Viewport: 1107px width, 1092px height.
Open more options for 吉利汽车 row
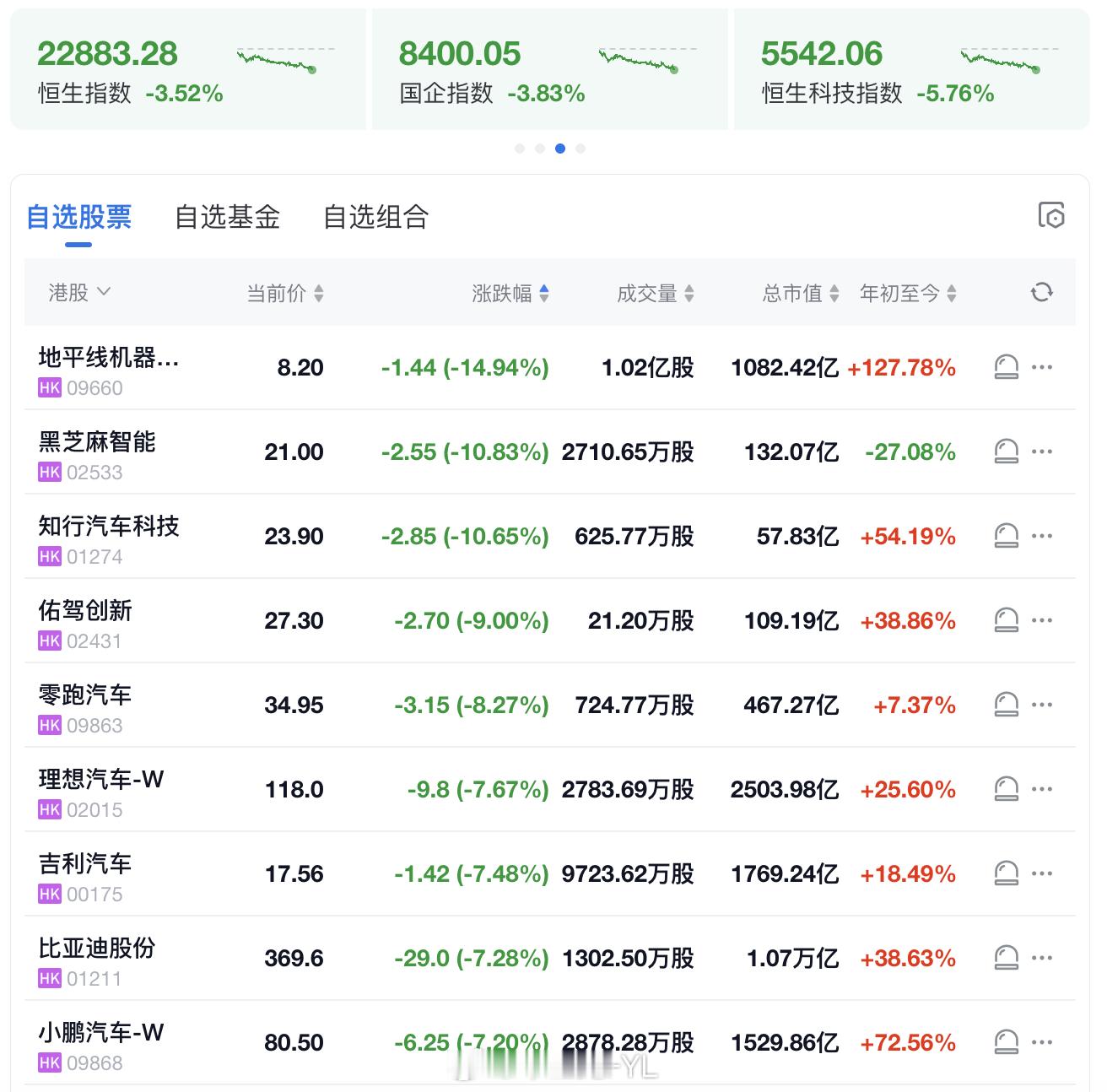pyautogui.click(x=1042, y=873)
